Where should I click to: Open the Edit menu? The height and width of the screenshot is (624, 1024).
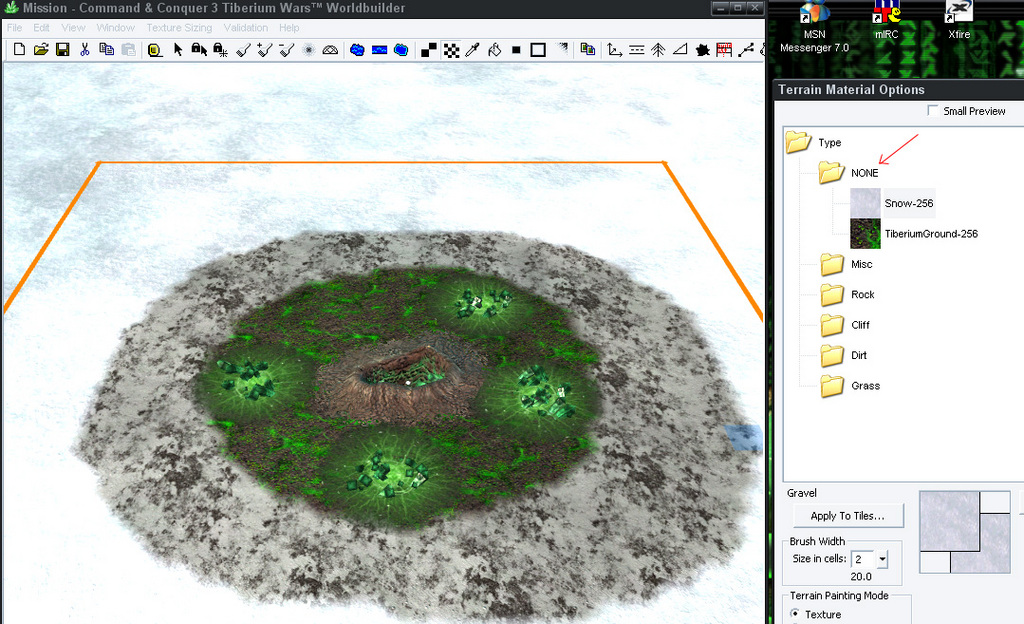pyautogui.click(x=41, y=27)
